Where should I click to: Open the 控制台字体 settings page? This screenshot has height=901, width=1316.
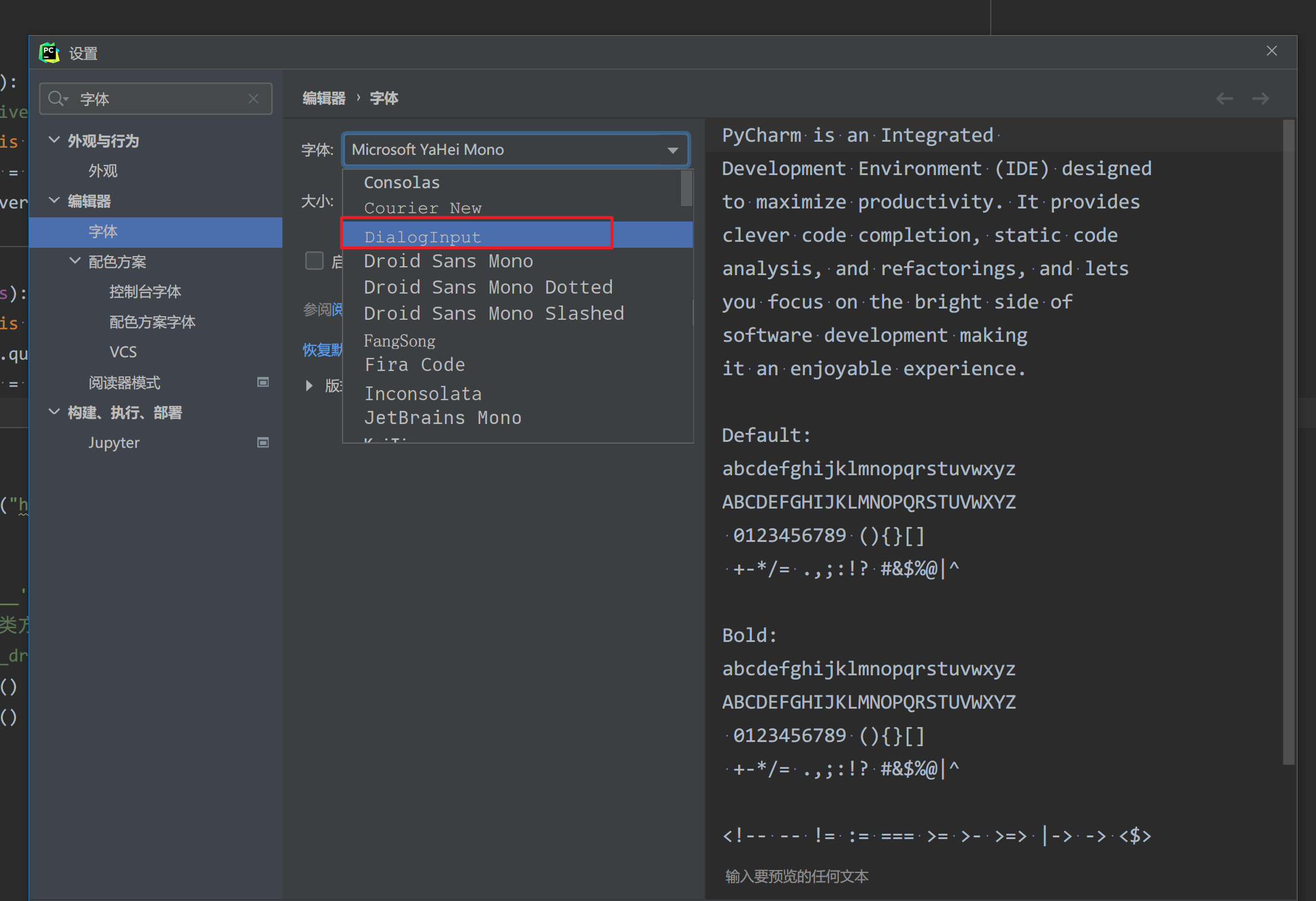click(x=145, y=292)
